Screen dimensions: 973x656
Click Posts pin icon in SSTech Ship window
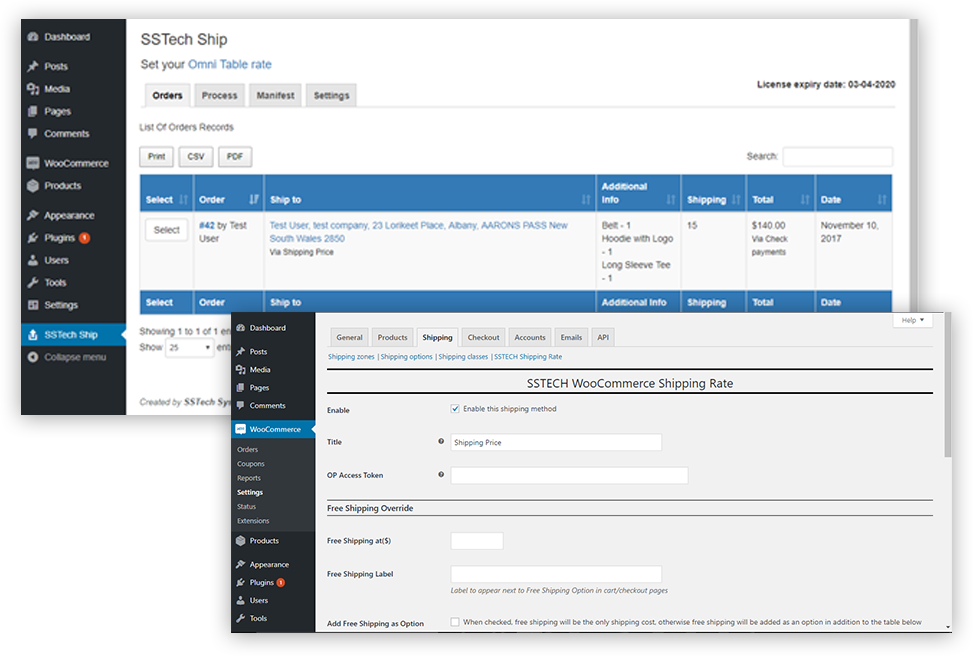click(33, 66)
